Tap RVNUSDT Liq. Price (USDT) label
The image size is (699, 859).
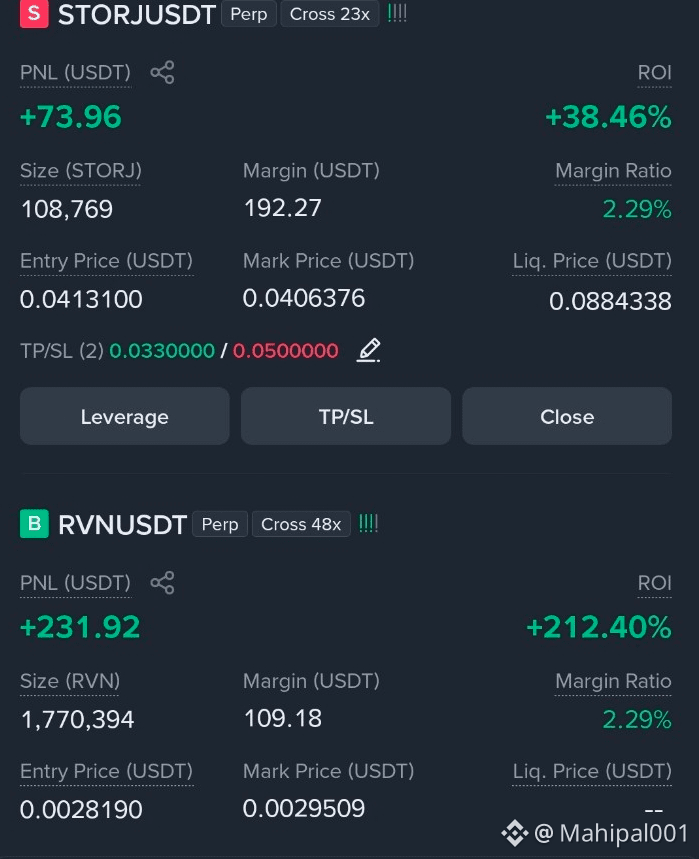[x=592, y=771]
